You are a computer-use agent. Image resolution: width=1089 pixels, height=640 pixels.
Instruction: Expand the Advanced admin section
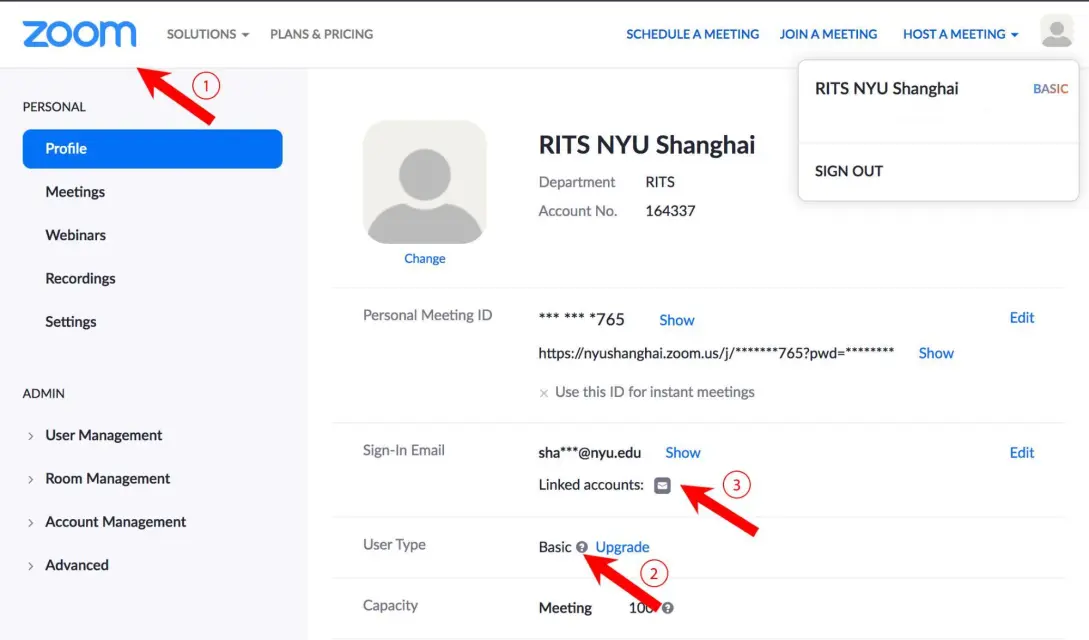point(77,565)
